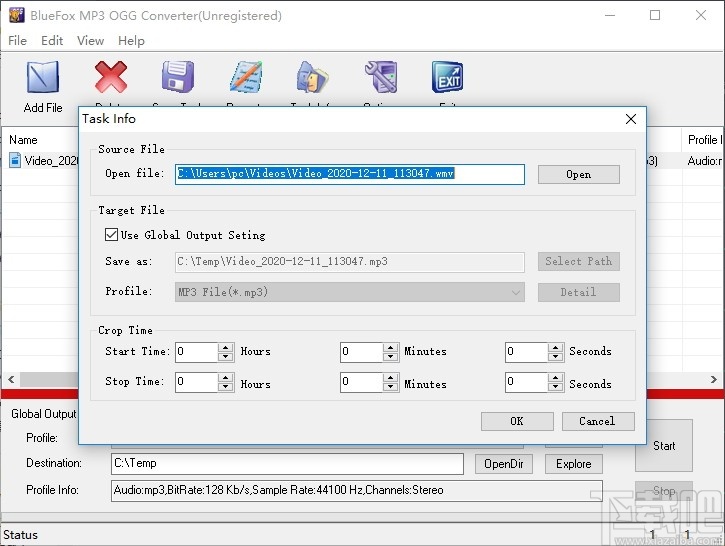Click the OpenDir button

tap(504, 464)
